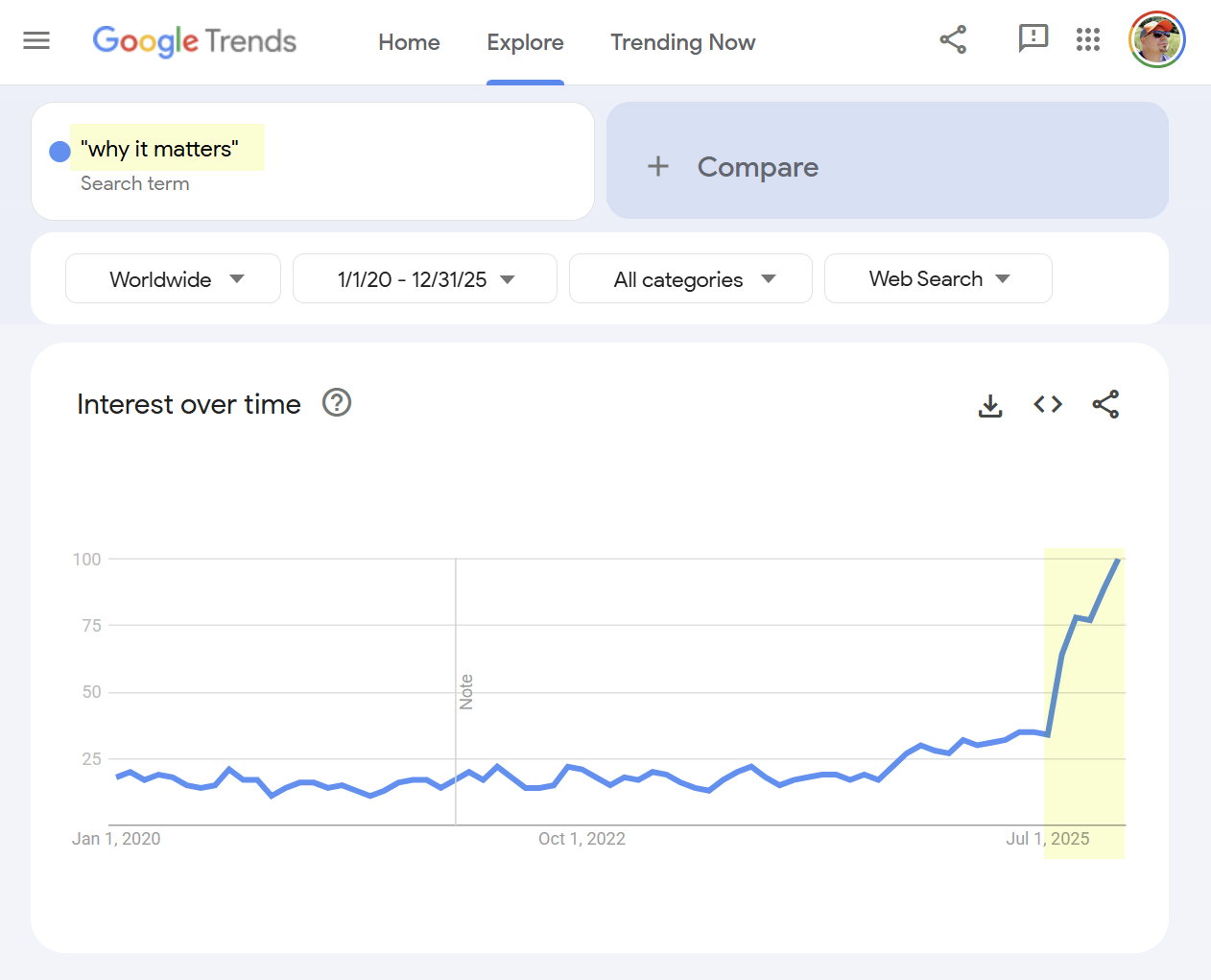Download the Interest over time CSV
Screen dimensions: 1211x980
pos(990,406)
